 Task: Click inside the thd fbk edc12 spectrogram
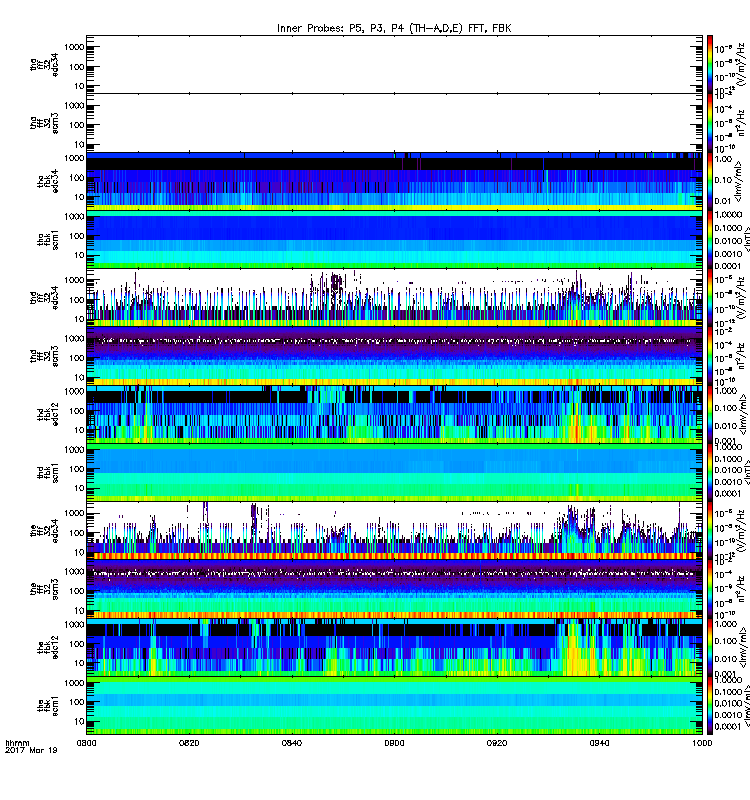[394, 415]
